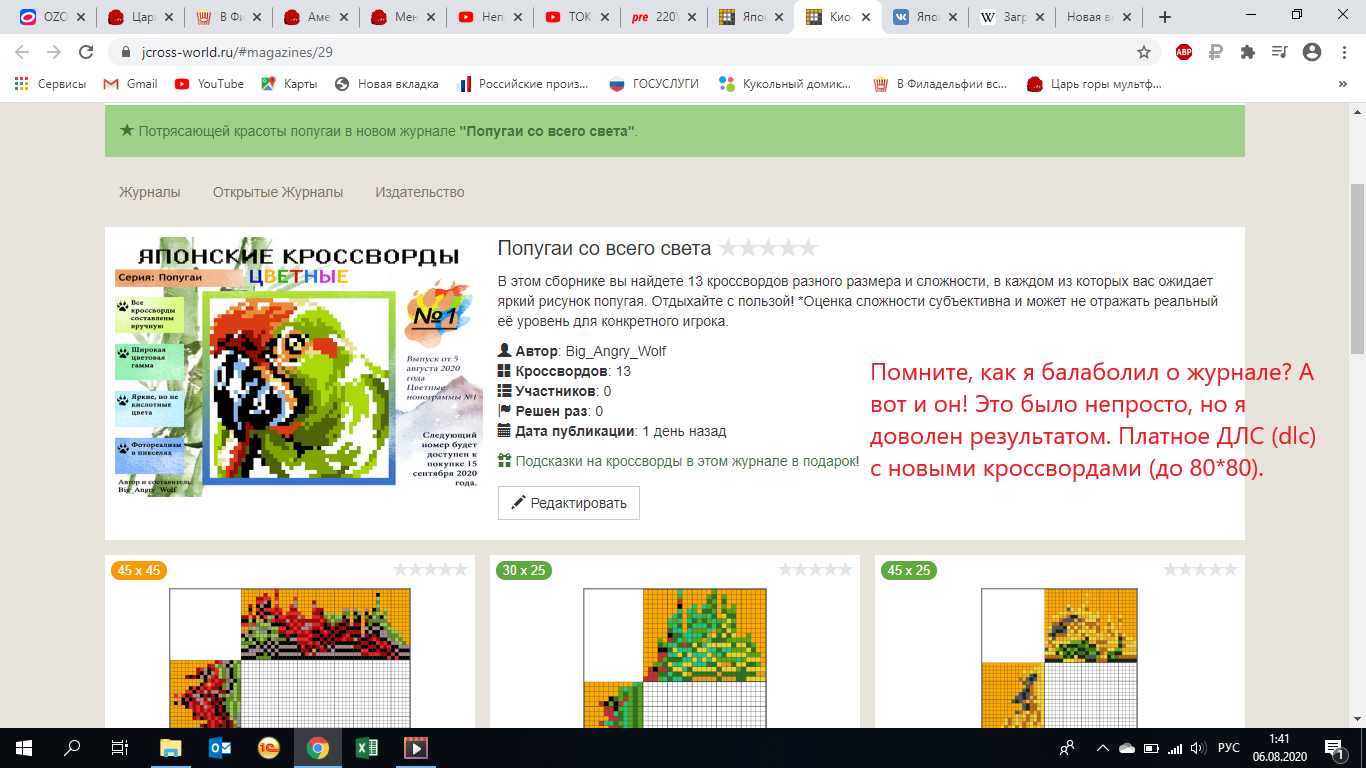Image resolution: width=1366 pixels, height=768 pixels.
Task: Open the Chrome three-dot menu
Action: pos(1343,52)
